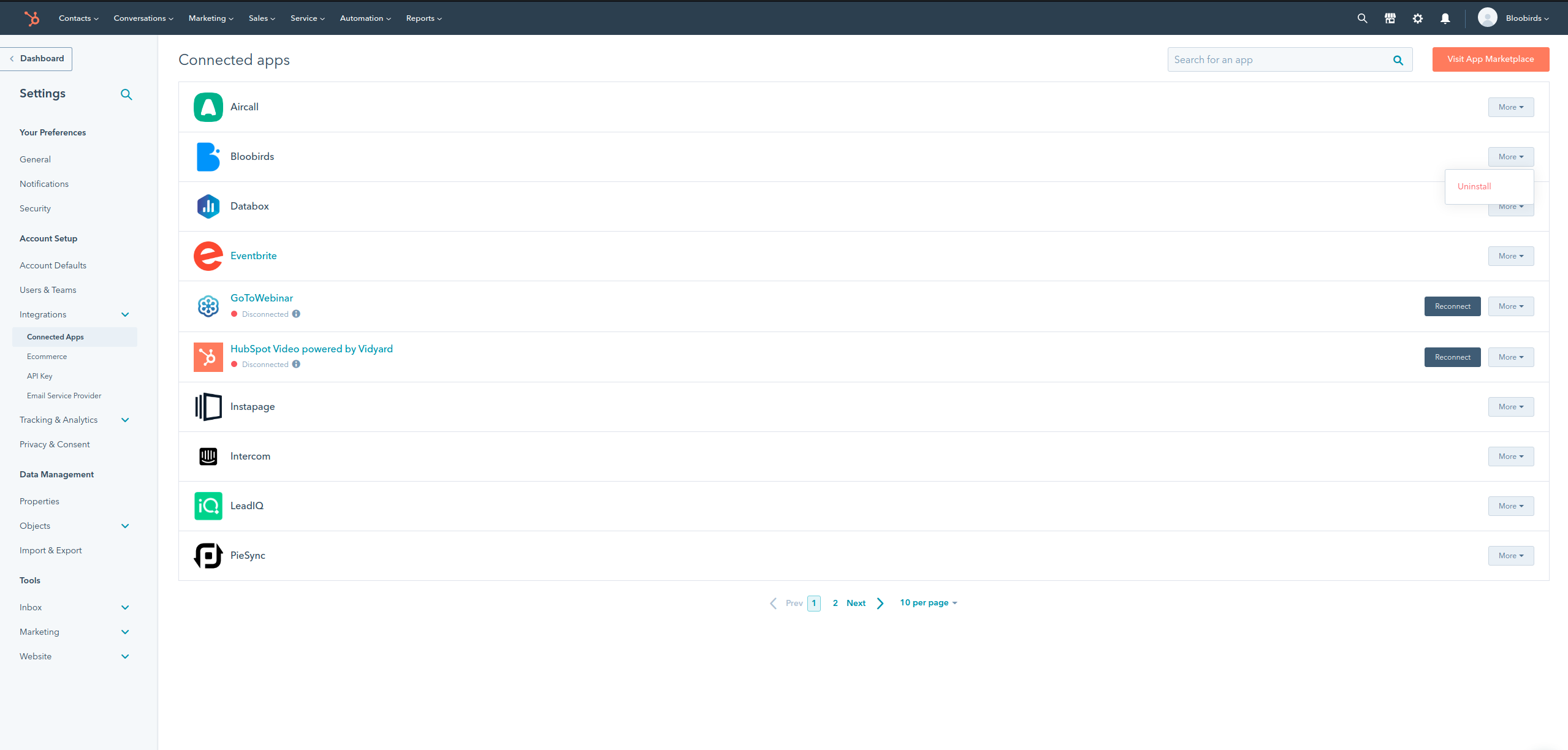Click the next page arrow icon
The width and height of the screenshot is (1568, 750).
pyautogui.click(x=880, y=604)
